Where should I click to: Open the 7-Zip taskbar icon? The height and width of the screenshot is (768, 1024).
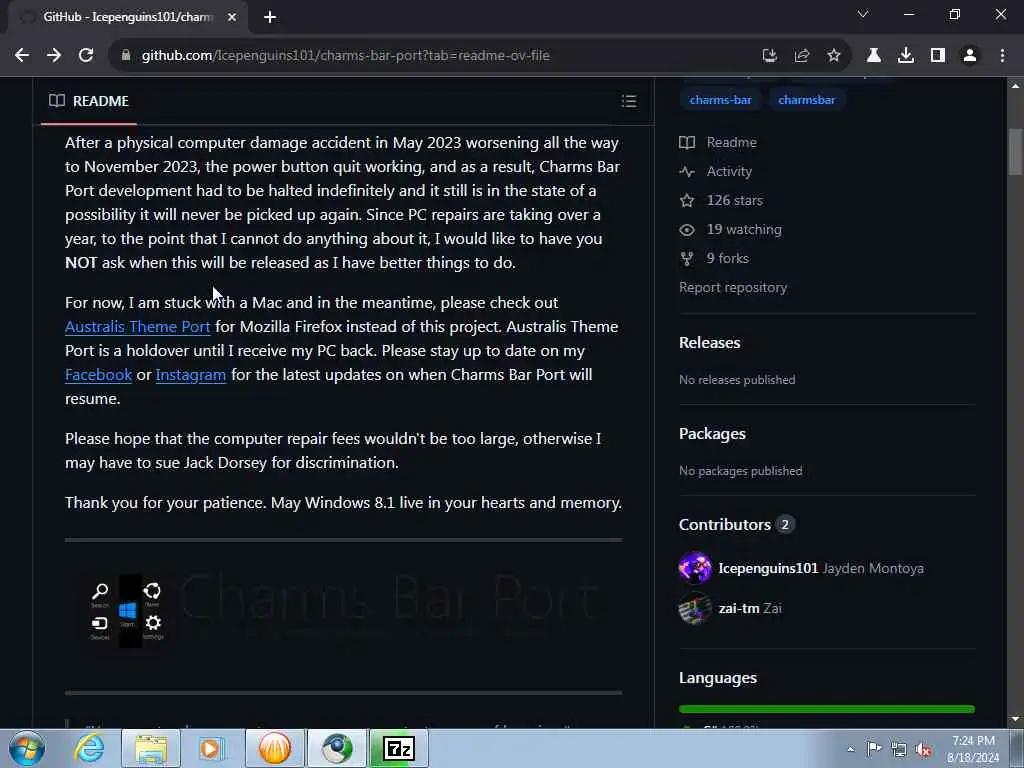[399, 748]
